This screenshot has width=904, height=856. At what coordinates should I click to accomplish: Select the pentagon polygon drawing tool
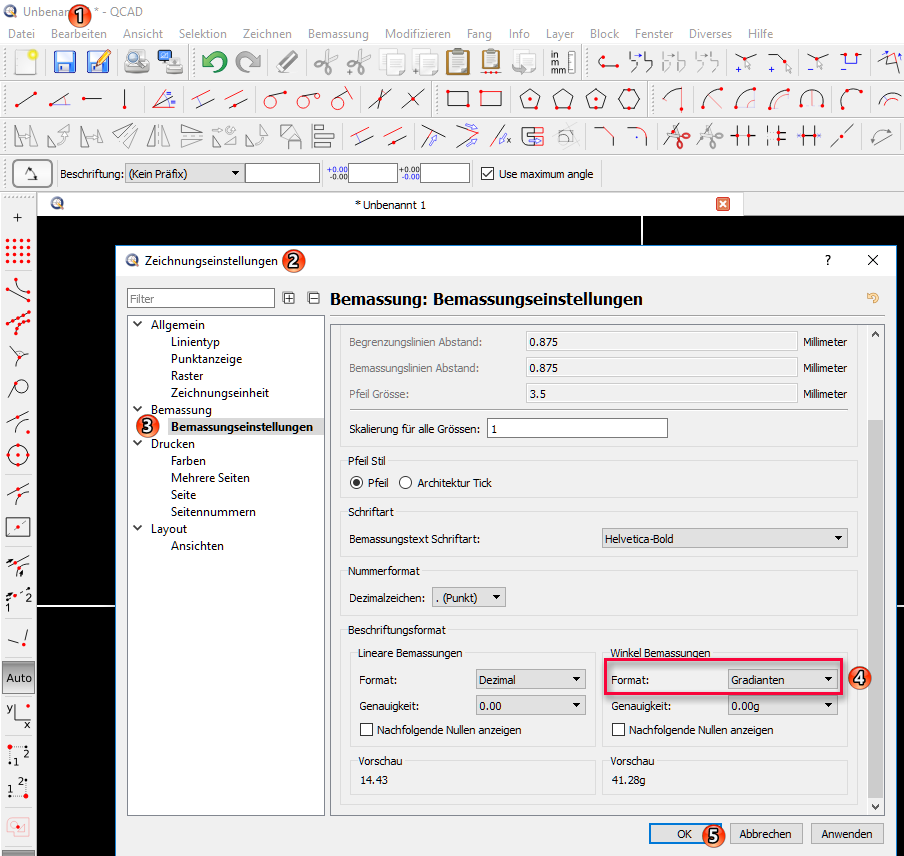pyautogui.click(x=530, y=99)
